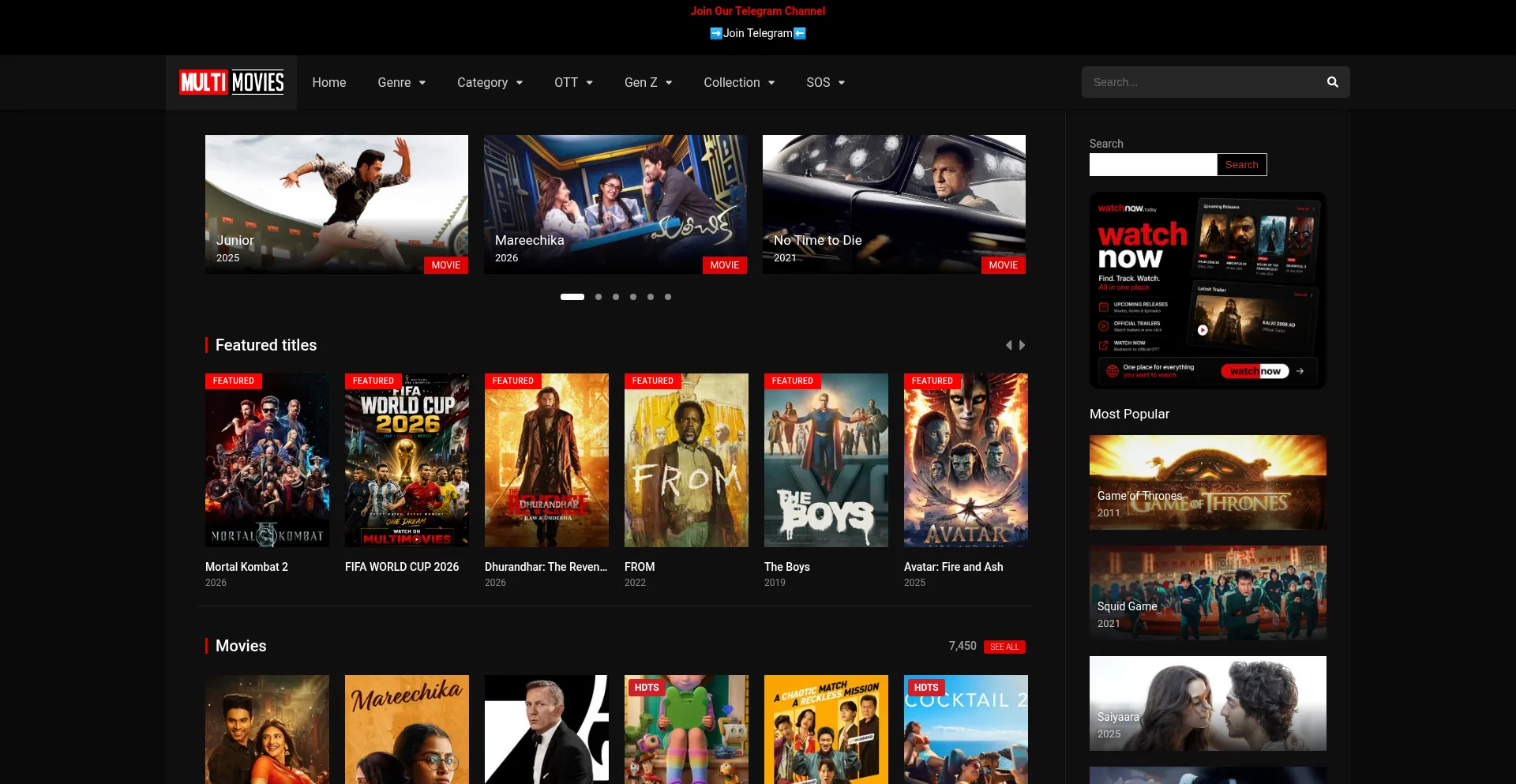The image size is (1516, 784).
Task: Click the HDTS badge on Cocktail 2 poster
Action: click(x=926, y=688)
